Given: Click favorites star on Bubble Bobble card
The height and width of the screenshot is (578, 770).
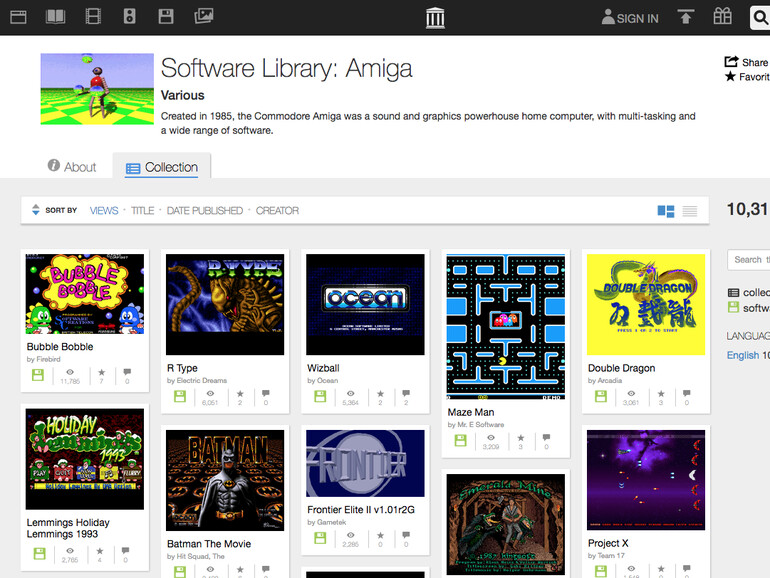Looking at the screenshot, I should point(102,372).
